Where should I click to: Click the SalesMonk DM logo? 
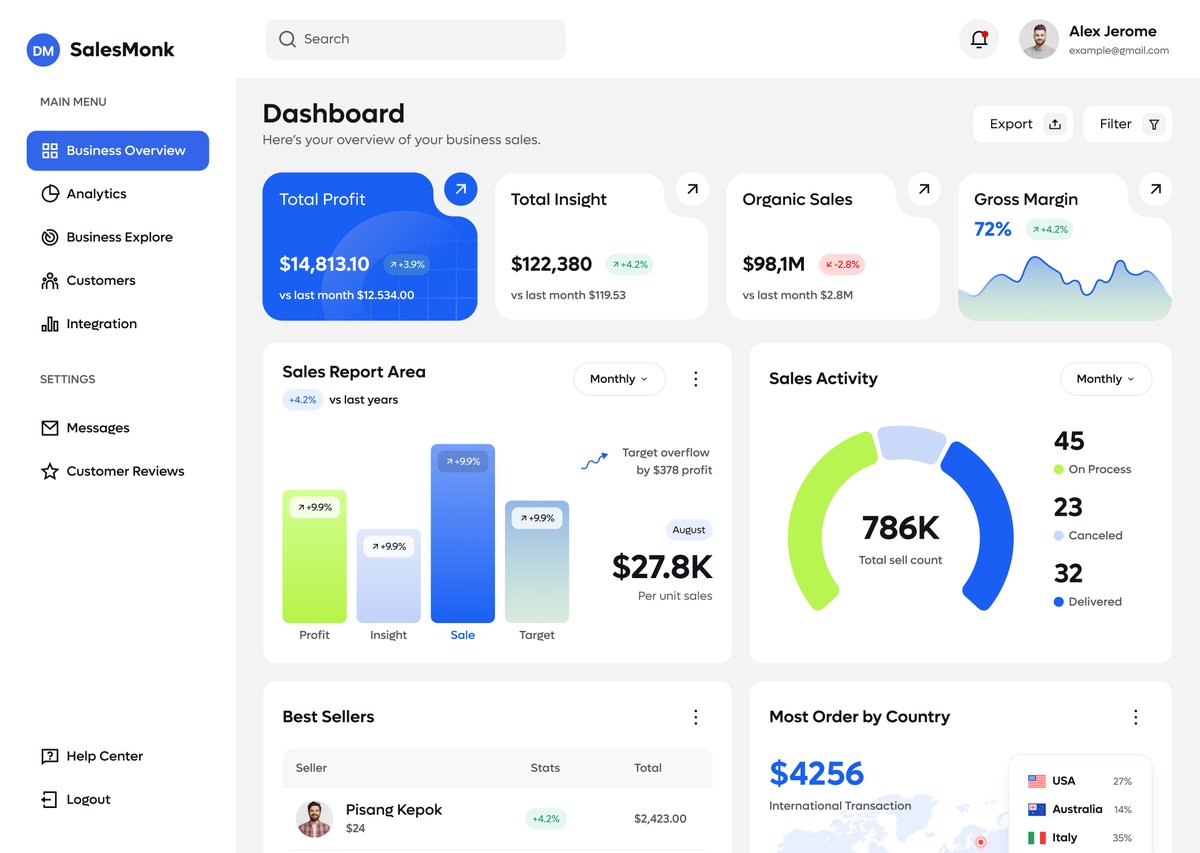click(41, 49)
